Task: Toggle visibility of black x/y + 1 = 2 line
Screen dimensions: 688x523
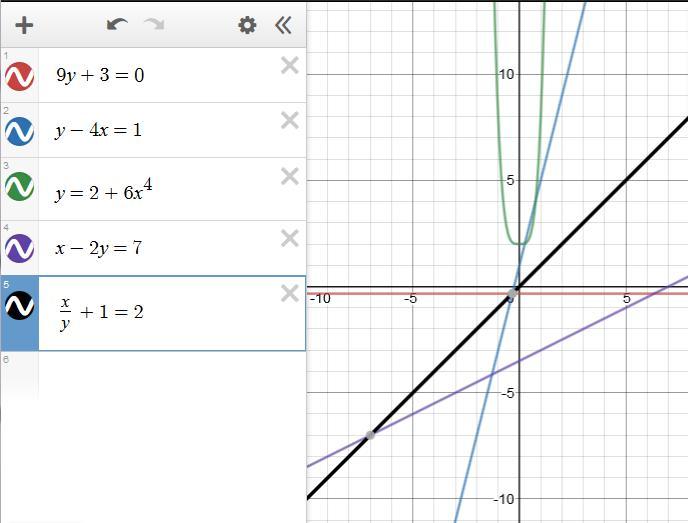Action: (19, 305)
